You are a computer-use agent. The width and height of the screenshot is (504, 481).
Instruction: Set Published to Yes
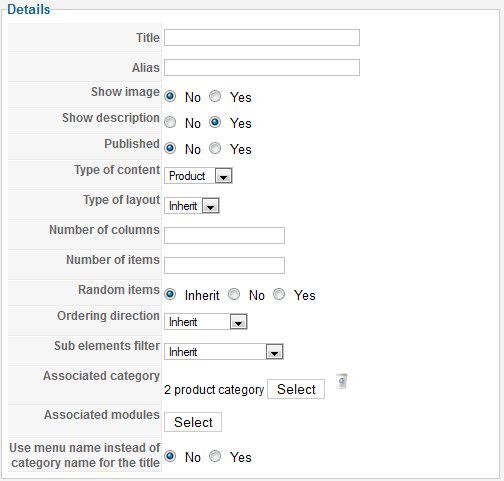coord(215,148)
